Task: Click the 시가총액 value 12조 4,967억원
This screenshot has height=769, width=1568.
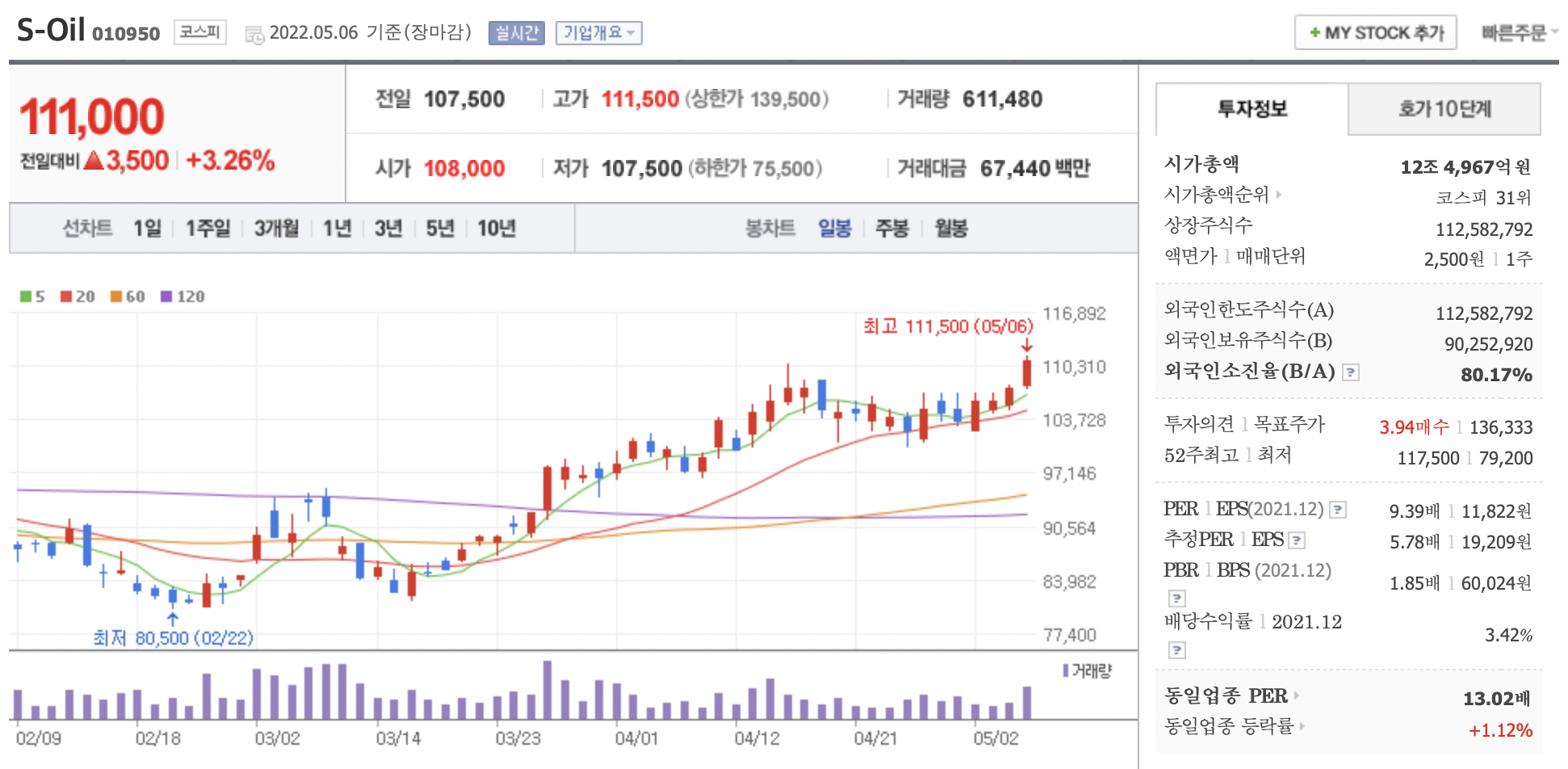Action: tap(1465, 167)
